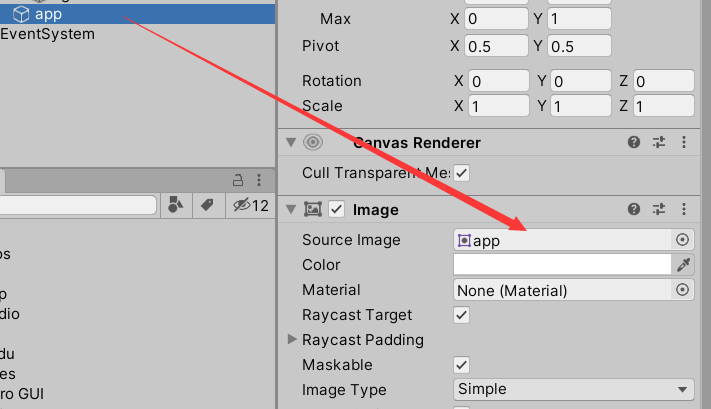Open Image Type dropdown
Viewport: 711px width, 409px height.
tap(574, 390)
